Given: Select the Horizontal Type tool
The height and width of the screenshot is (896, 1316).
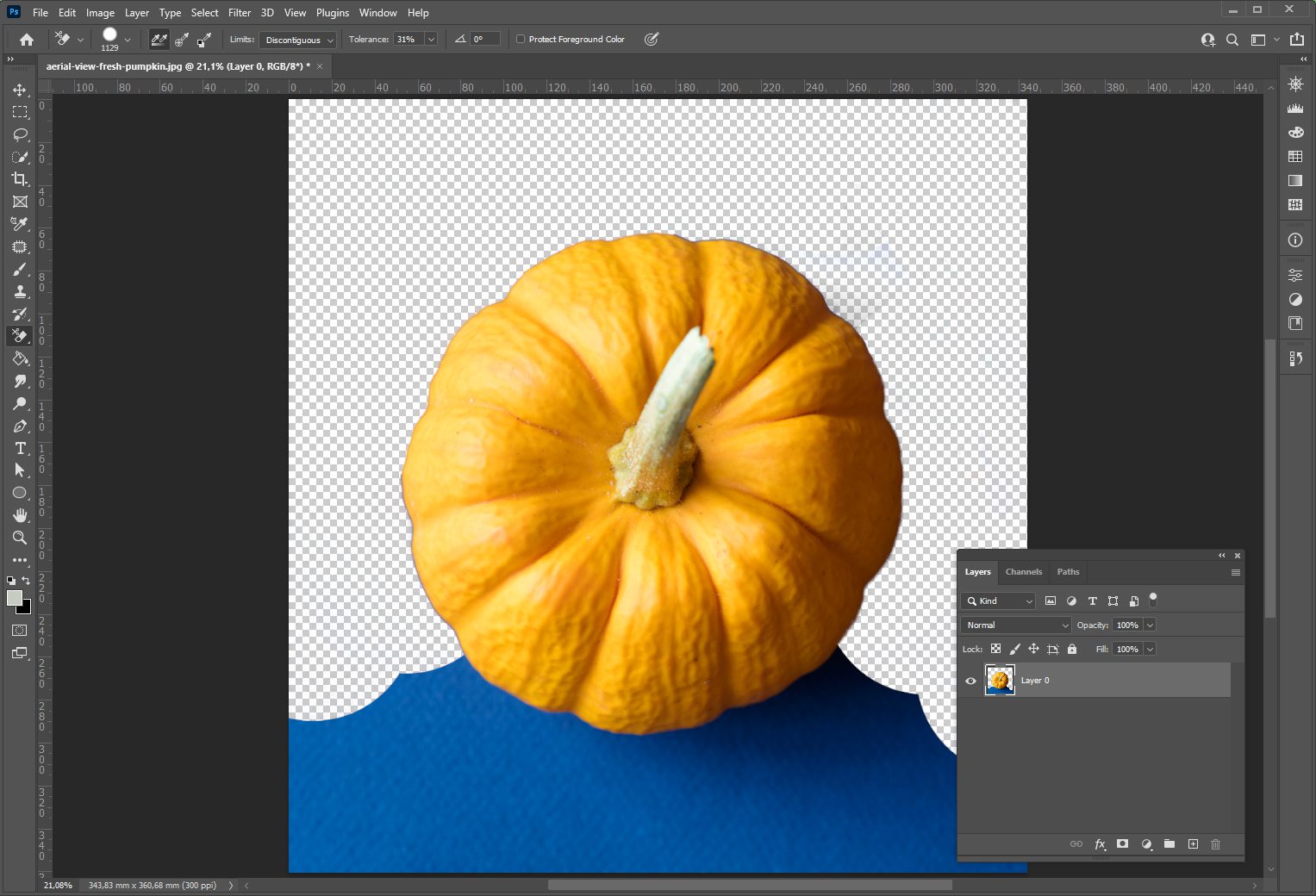Looking at the screenshot, I should pyautogui.click(x=20, y=448).
